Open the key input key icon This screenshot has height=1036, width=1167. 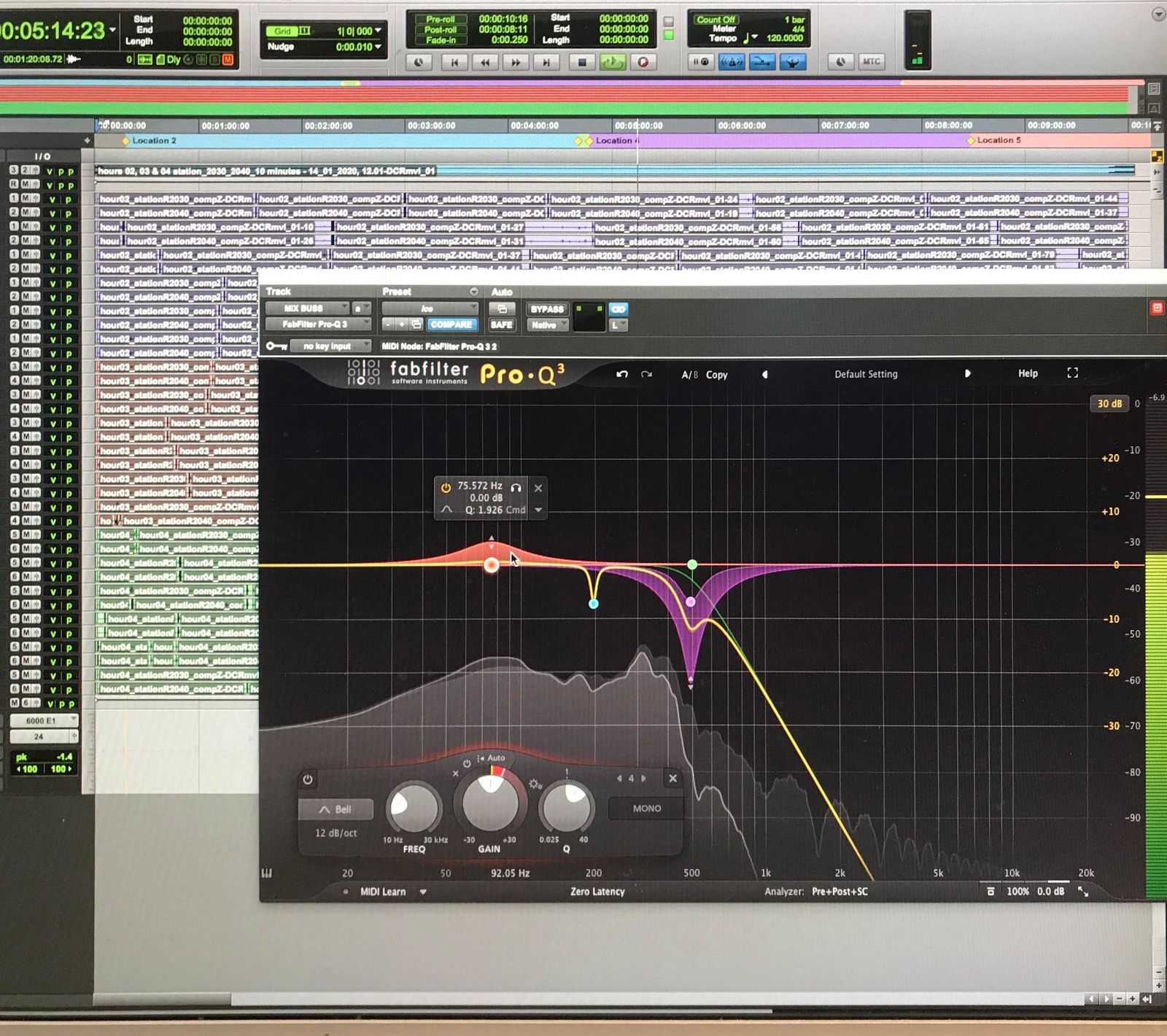coord(275,346)
